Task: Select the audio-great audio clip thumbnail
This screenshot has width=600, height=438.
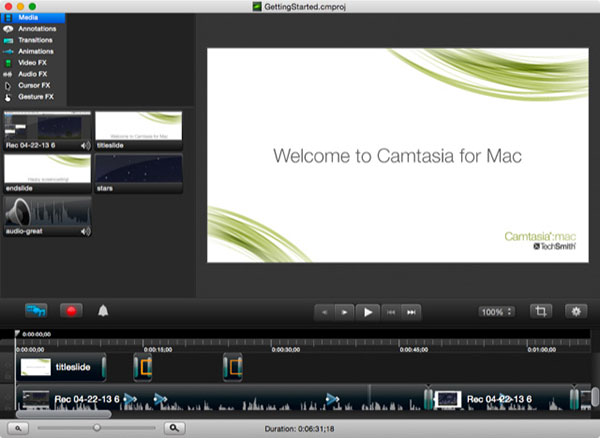Action: pos(47,216)
